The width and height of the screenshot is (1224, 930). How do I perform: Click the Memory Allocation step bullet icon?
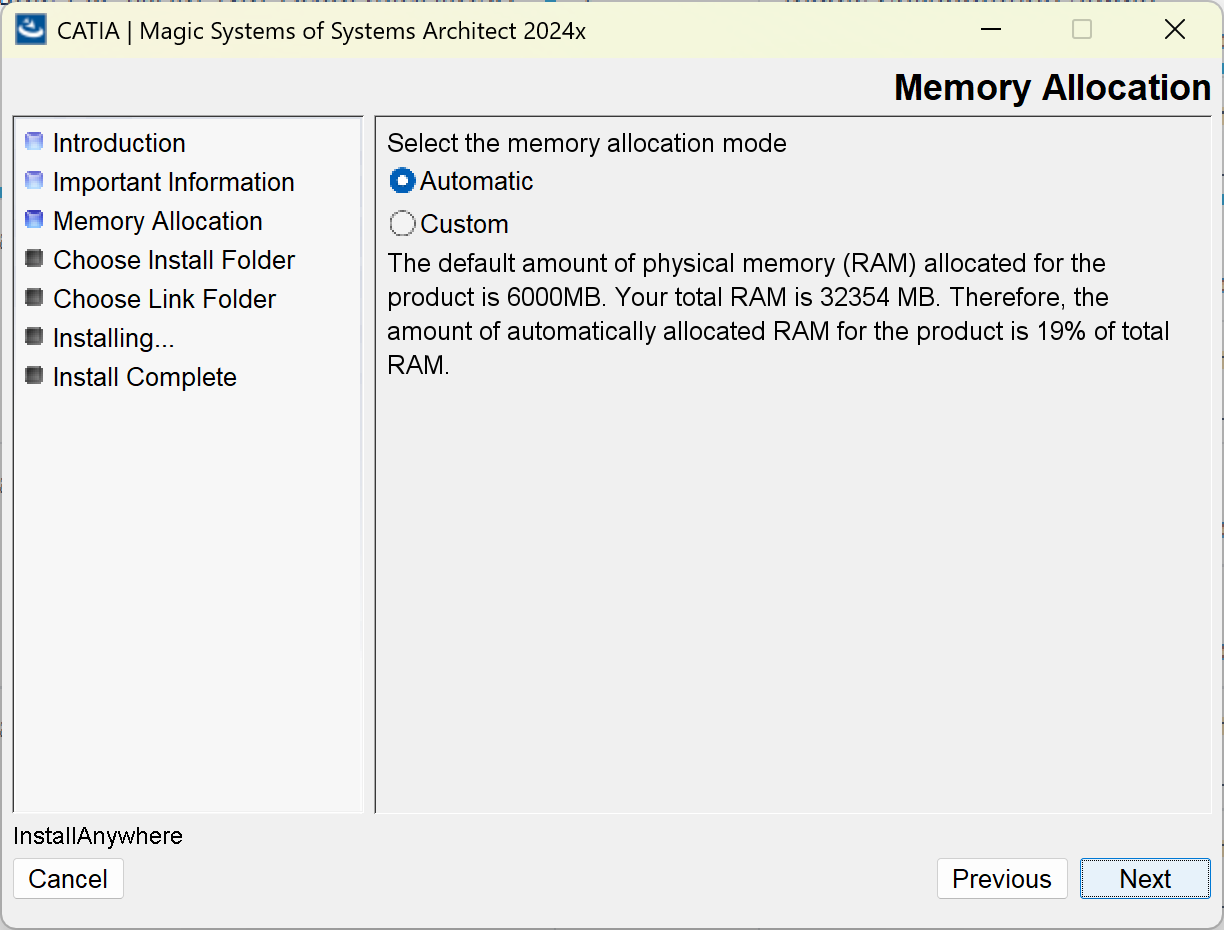(35, 220)
